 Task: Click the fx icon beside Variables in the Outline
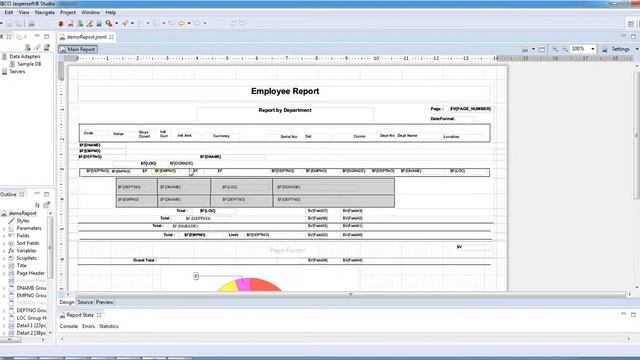11,251
